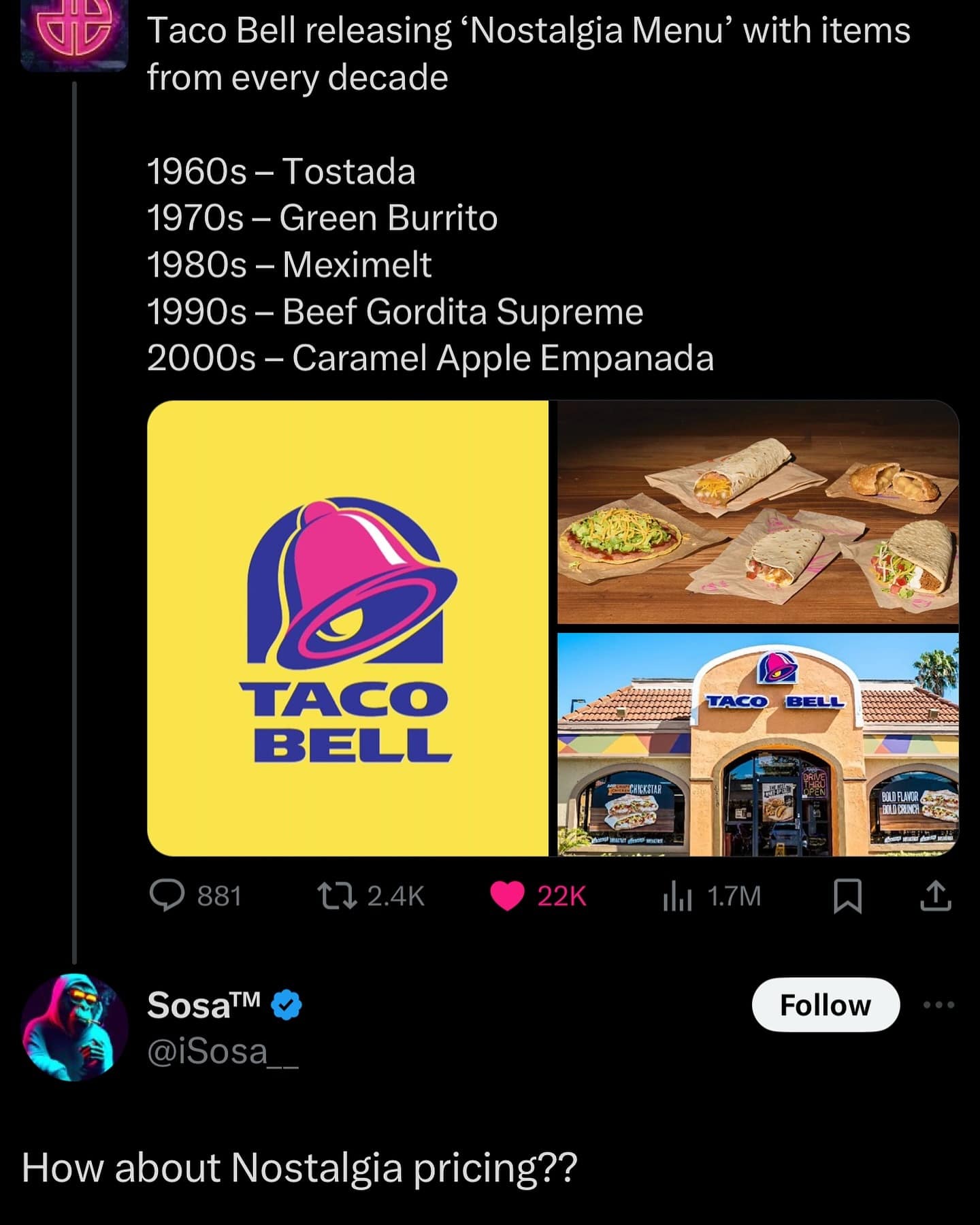Share the tweet via share icon

coord(936,896)
